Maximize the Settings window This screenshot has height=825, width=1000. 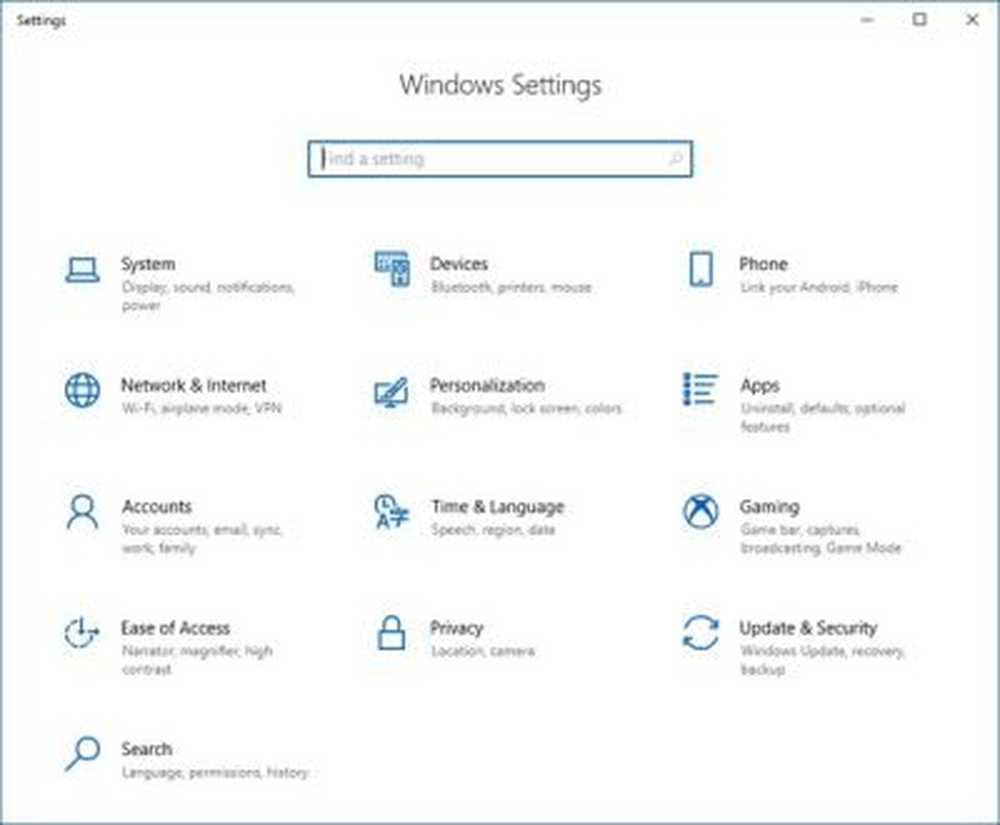[920, 20]
